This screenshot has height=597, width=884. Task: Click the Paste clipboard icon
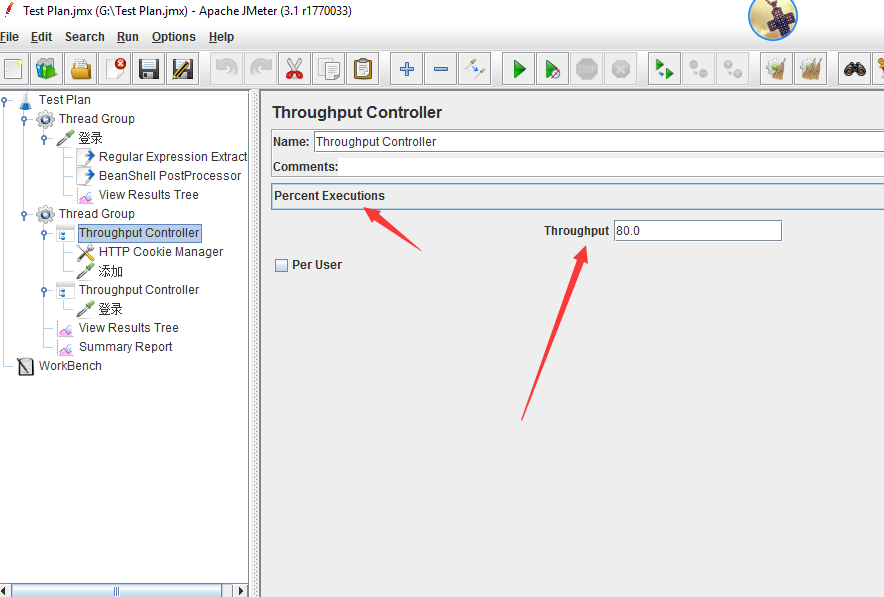pos(363,69)
